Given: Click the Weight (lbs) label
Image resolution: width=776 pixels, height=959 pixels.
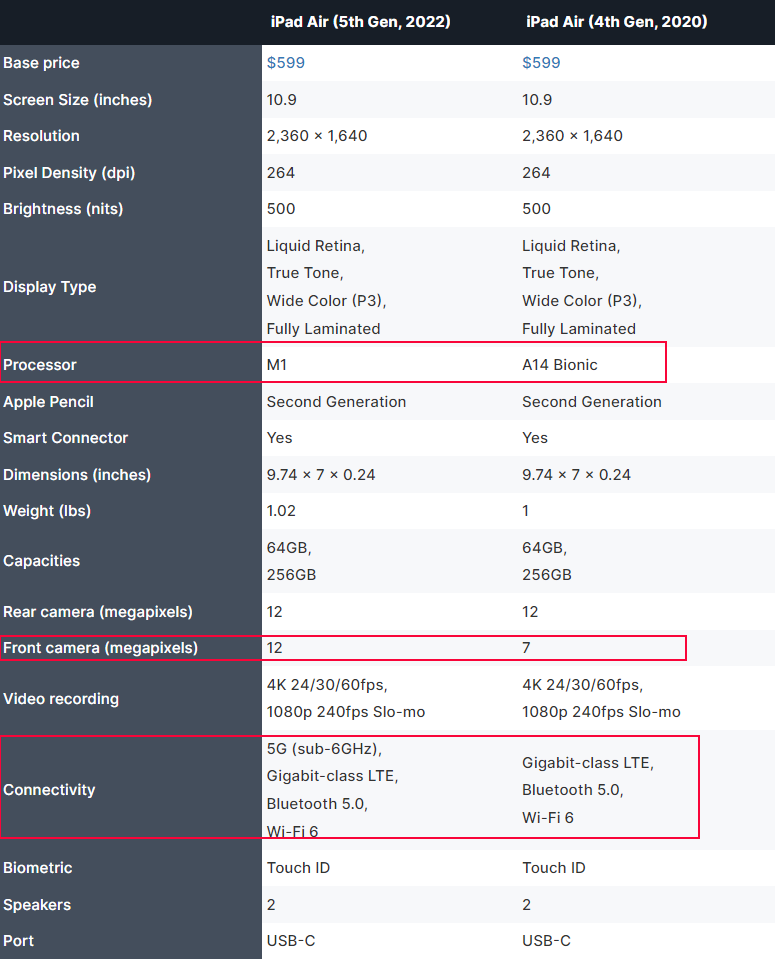Looking at the screenshot, I should click(x=47, y=511).
